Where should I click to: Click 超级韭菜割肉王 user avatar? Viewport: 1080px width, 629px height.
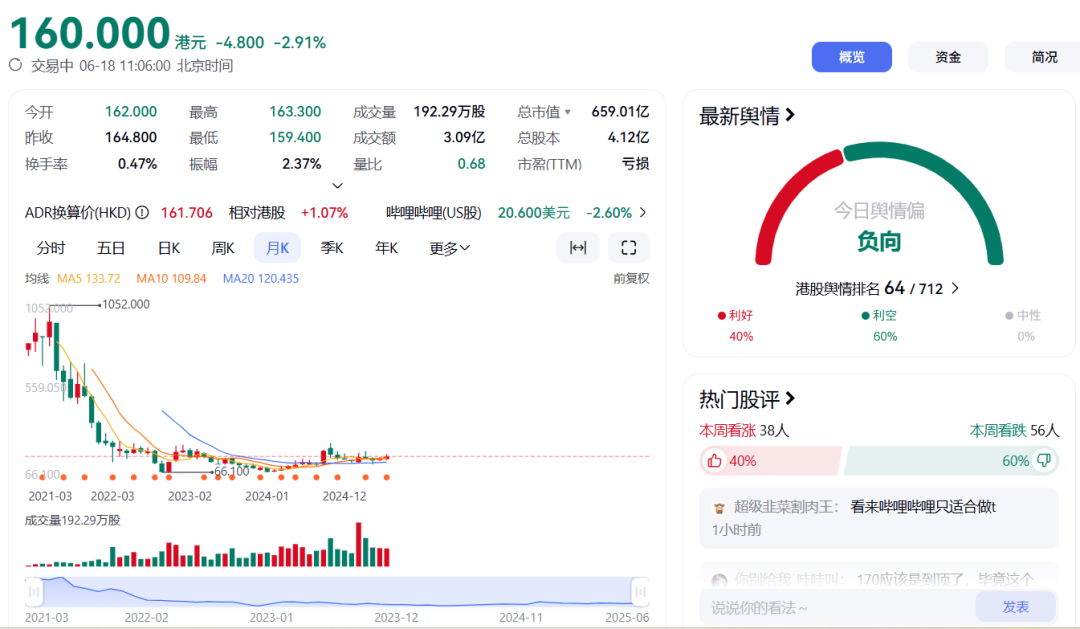coord(719,507)
